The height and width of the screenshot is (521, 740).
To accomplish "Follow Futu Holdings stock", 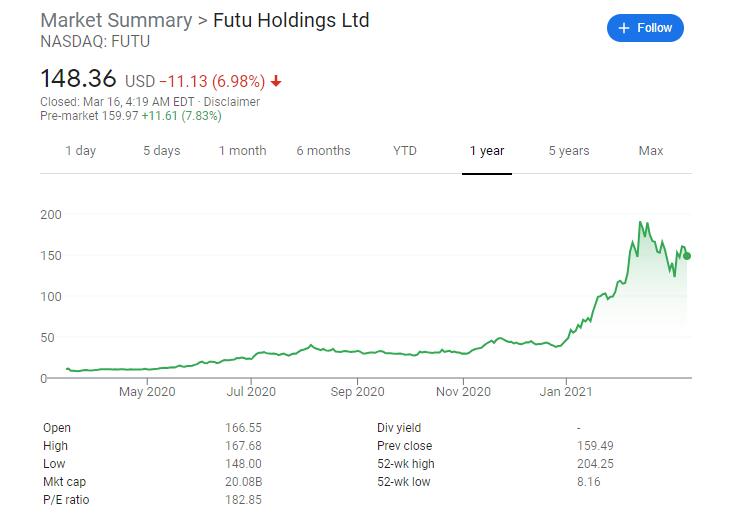I will pyautogui.click(x=645, y=28).
